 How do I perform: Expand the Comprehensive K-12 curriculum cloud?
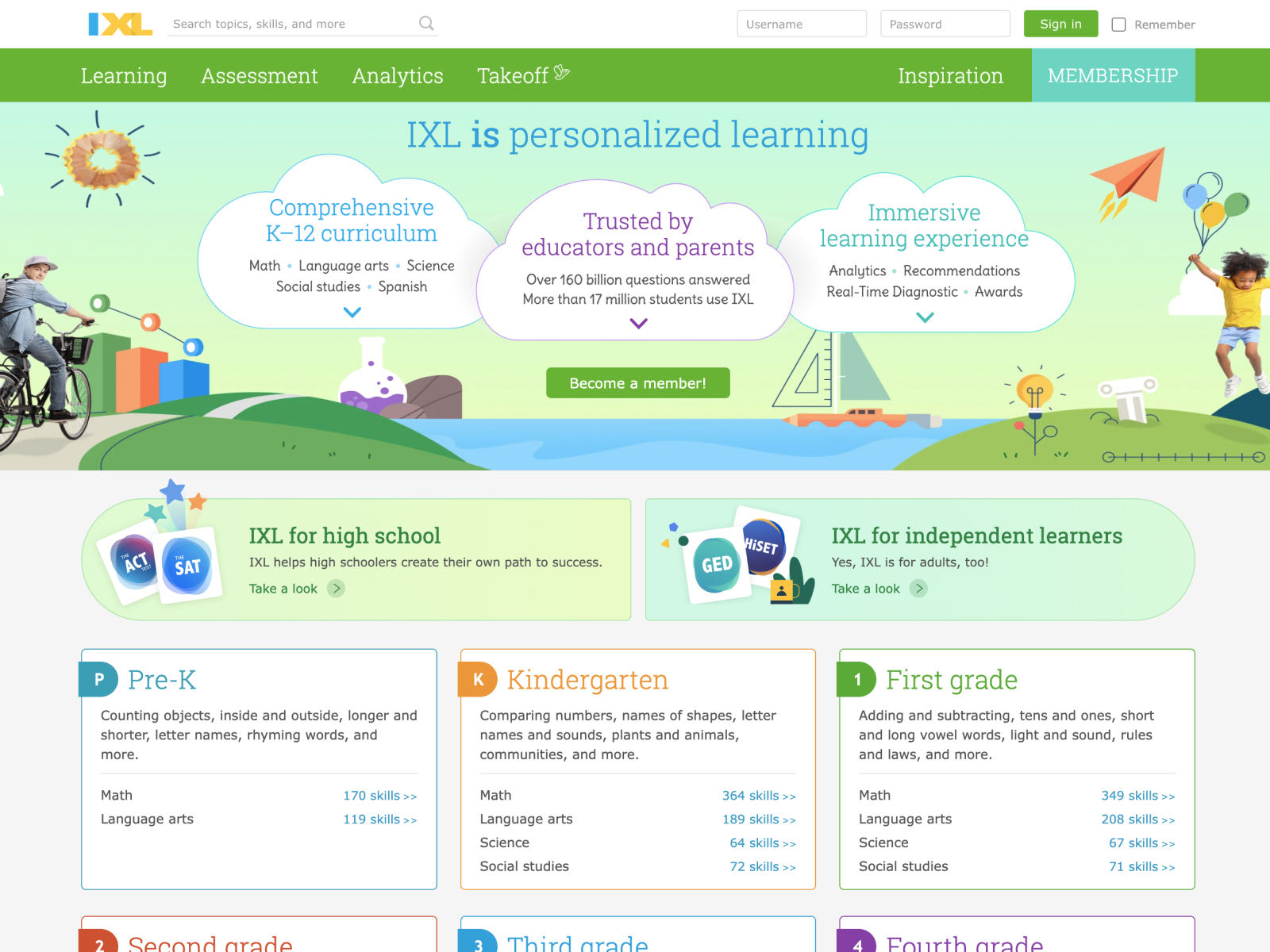[352, 313]
